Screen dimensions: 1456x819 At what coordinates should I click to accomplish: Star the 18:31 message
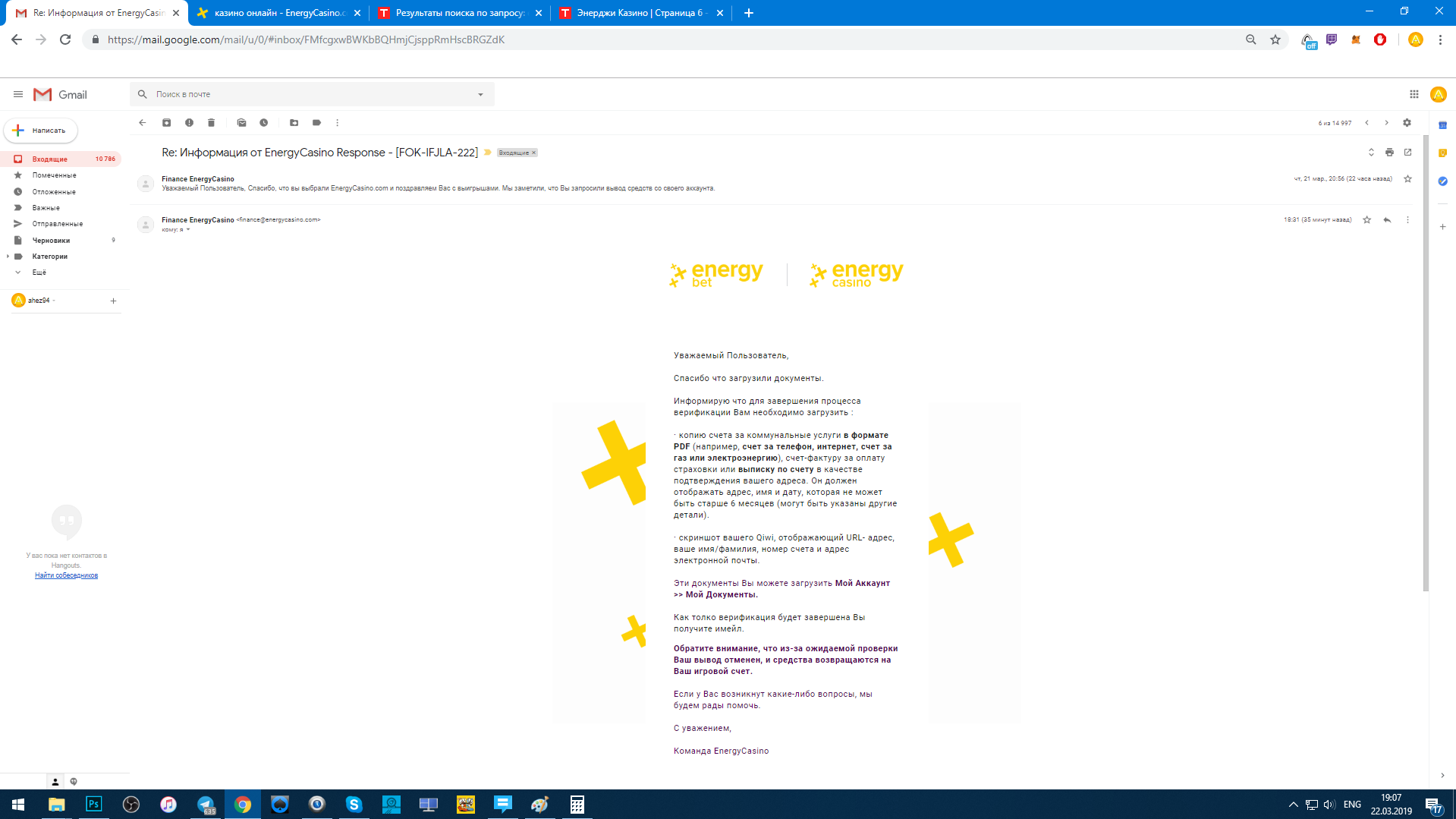tap(1366, 220)
